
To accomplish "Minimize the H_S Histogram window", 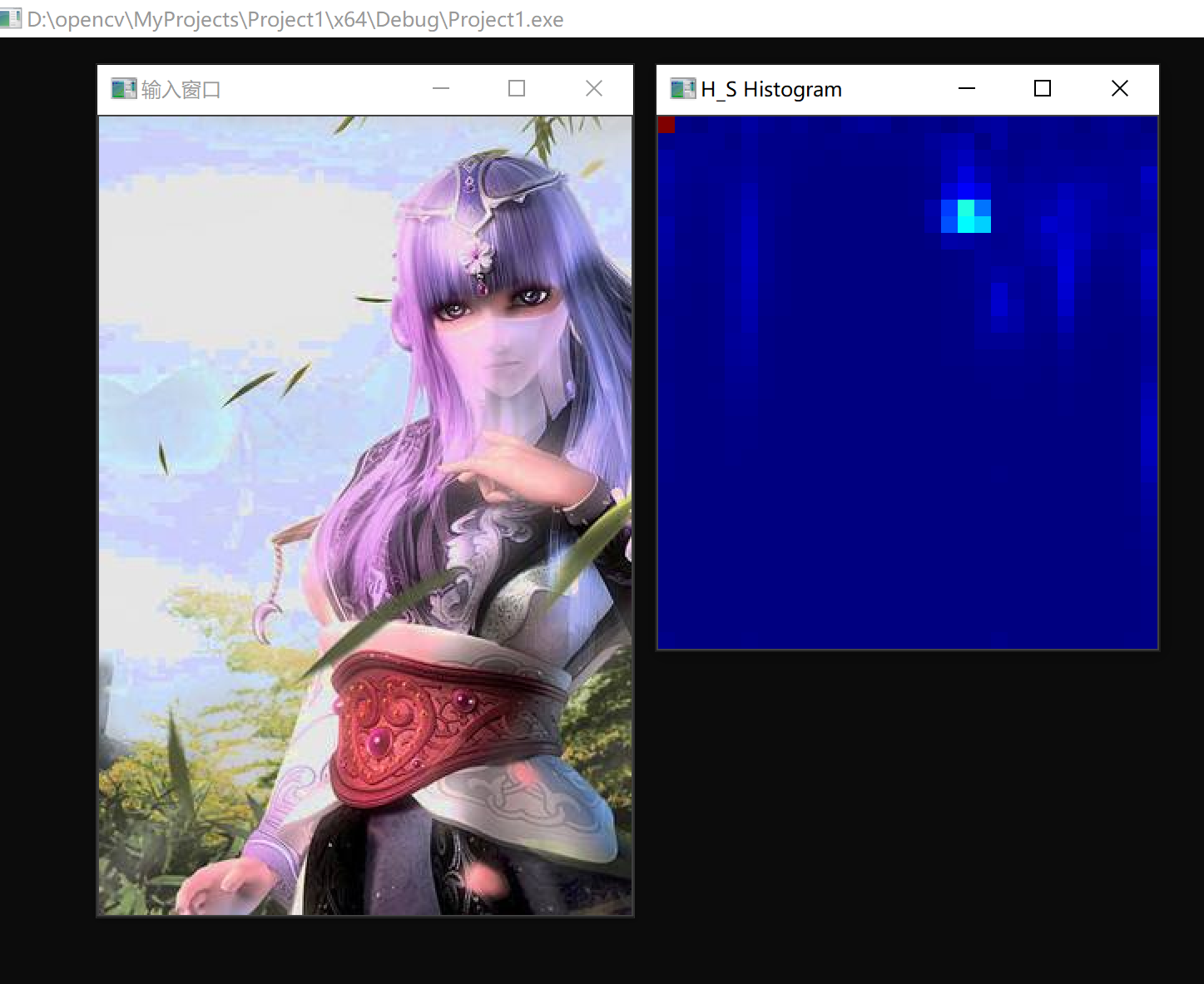I will tap(967, 88).
